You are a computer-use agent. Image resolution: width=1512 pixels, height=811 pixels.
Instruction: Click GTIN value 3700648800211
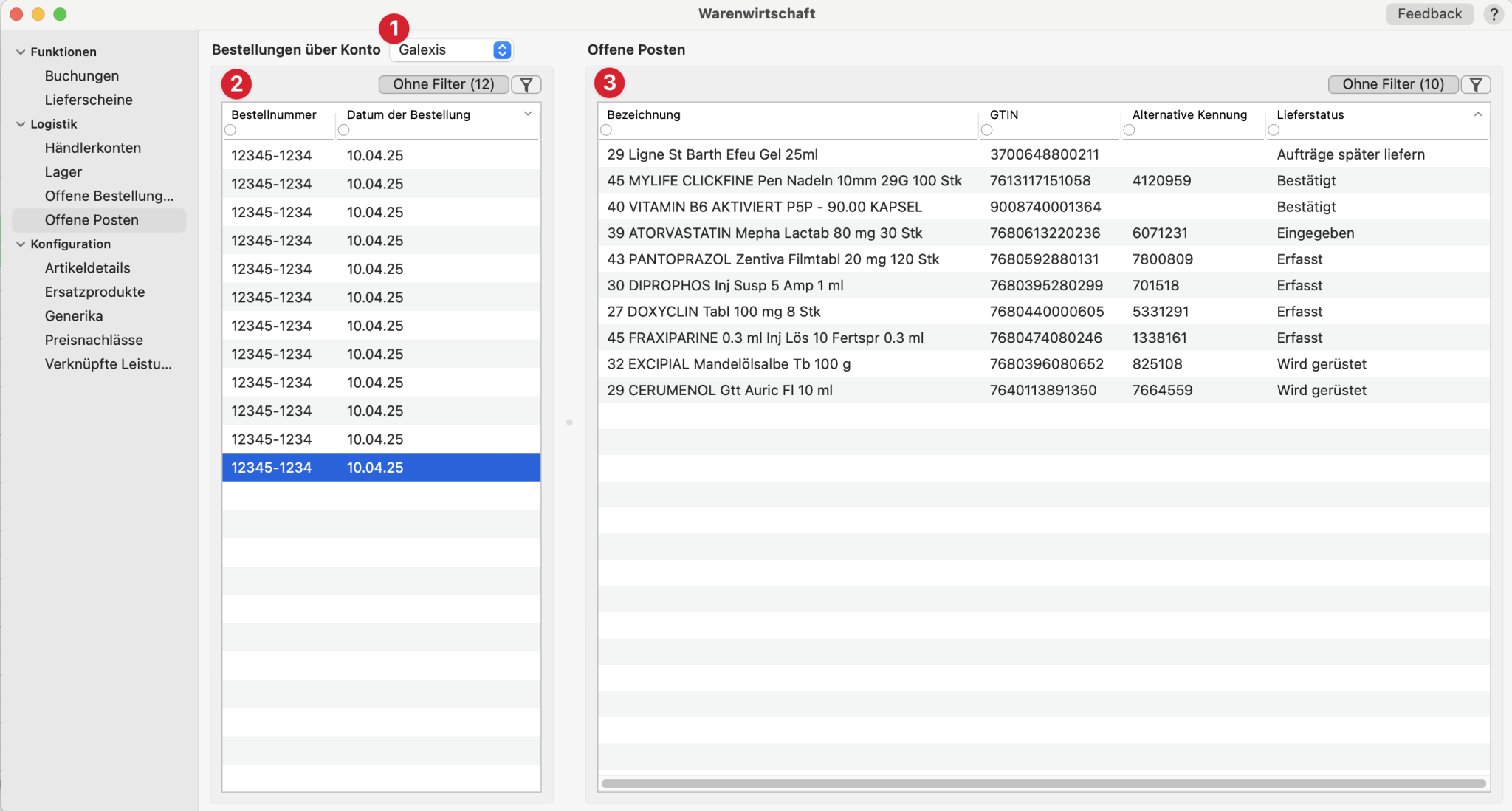point(1045,154)
